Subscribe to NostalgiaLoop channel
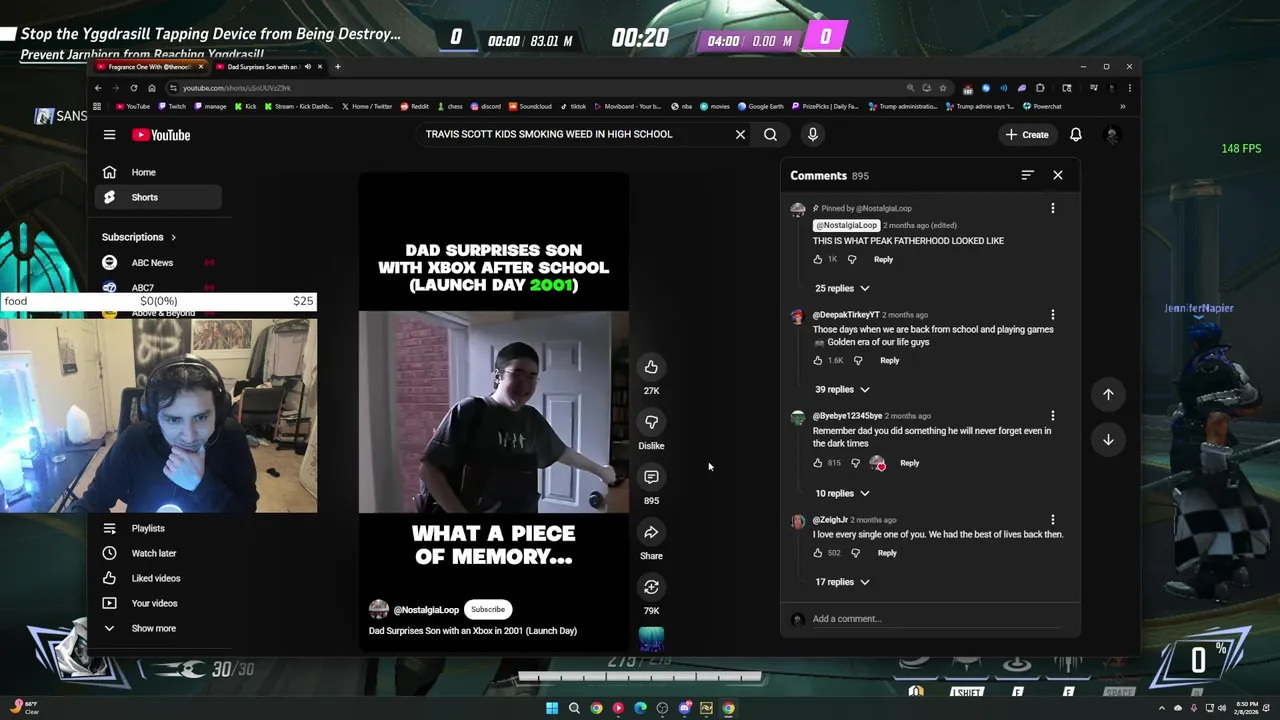1280x720 pixels. (488, 609)
